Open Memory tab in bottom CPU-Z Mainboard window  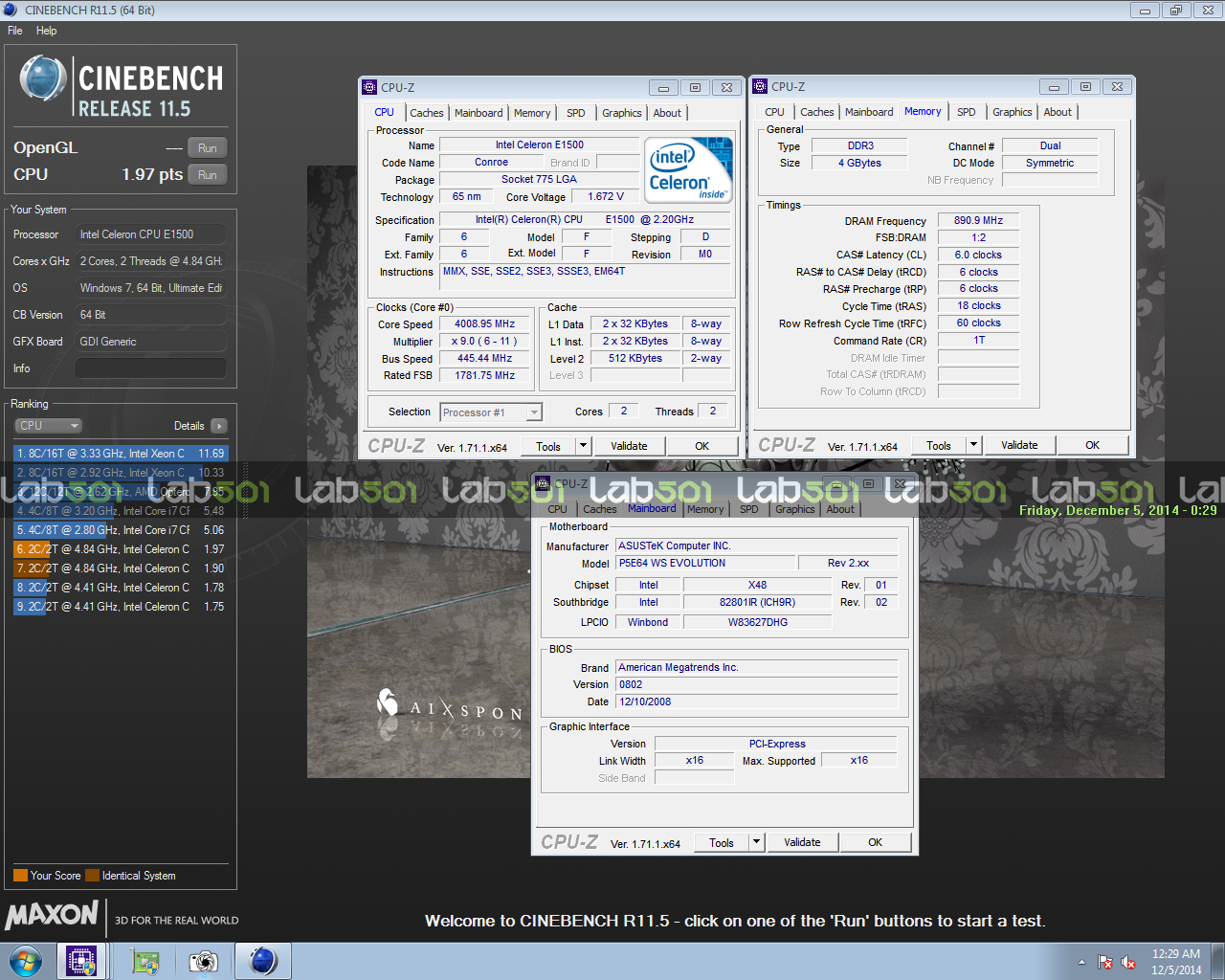pyautogui.click(x=705, y=509)
